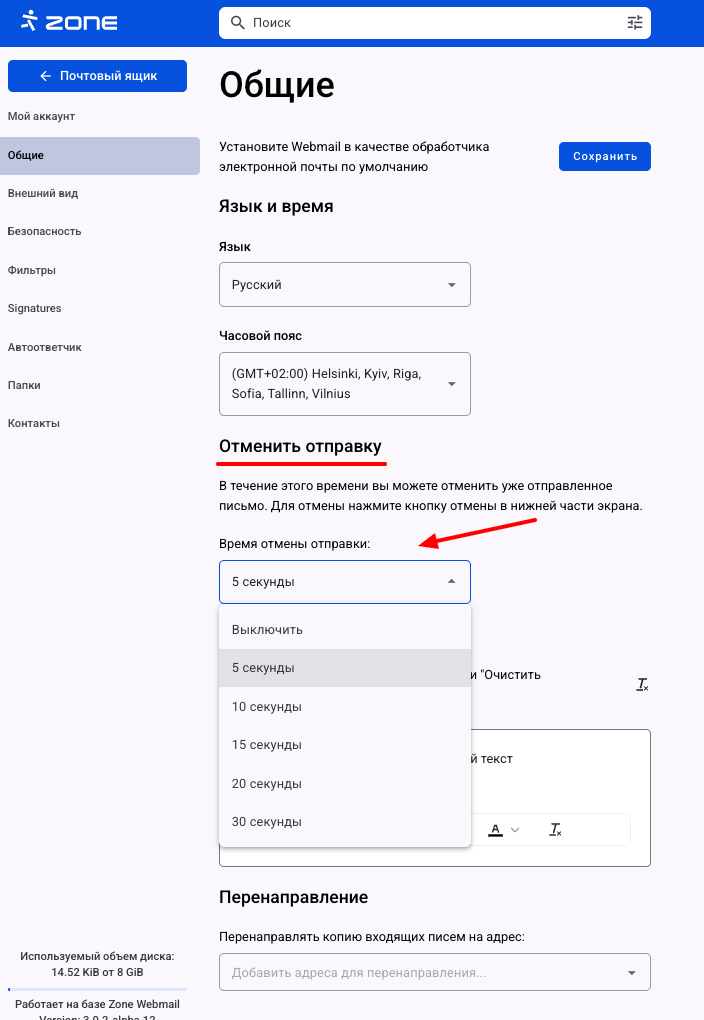Click the Сохранить button
The image size is (704, 1020).
point(604,156)
